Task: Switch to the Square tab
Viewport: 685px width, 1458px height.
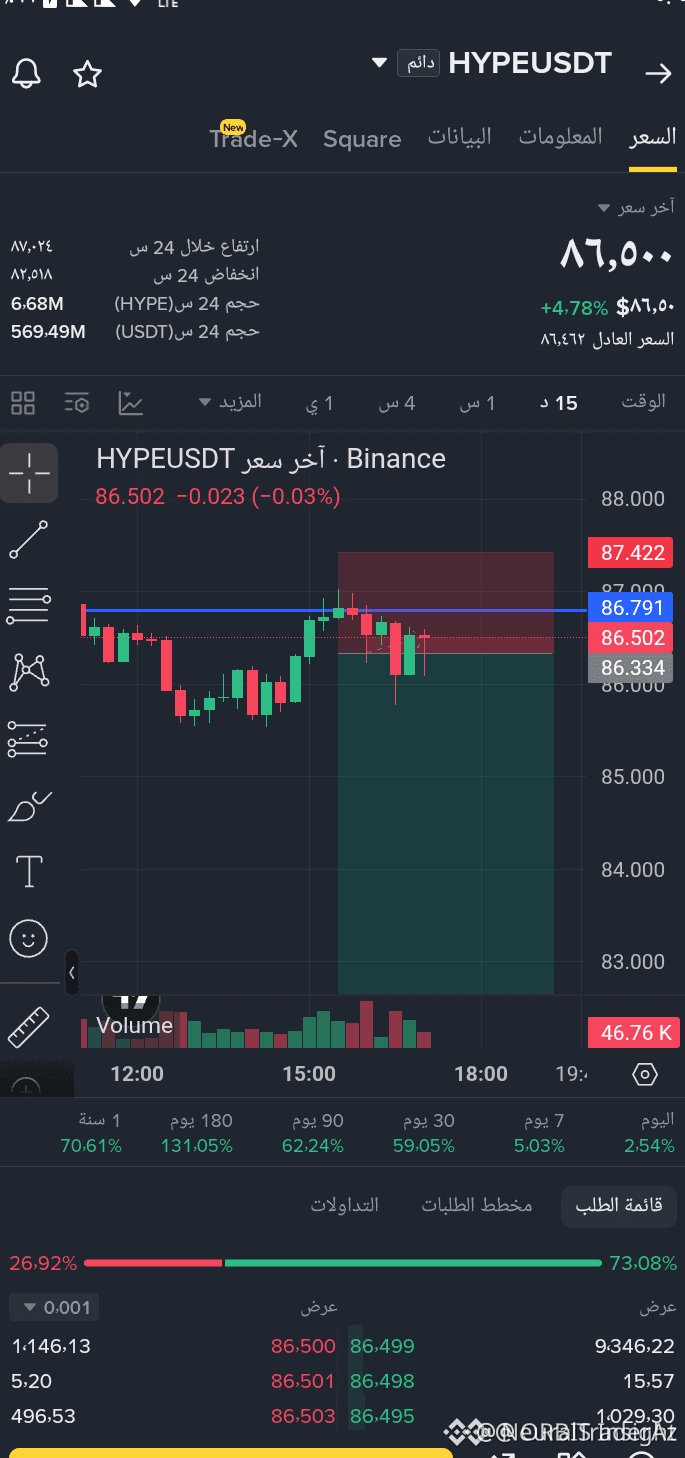Action: 362,139
